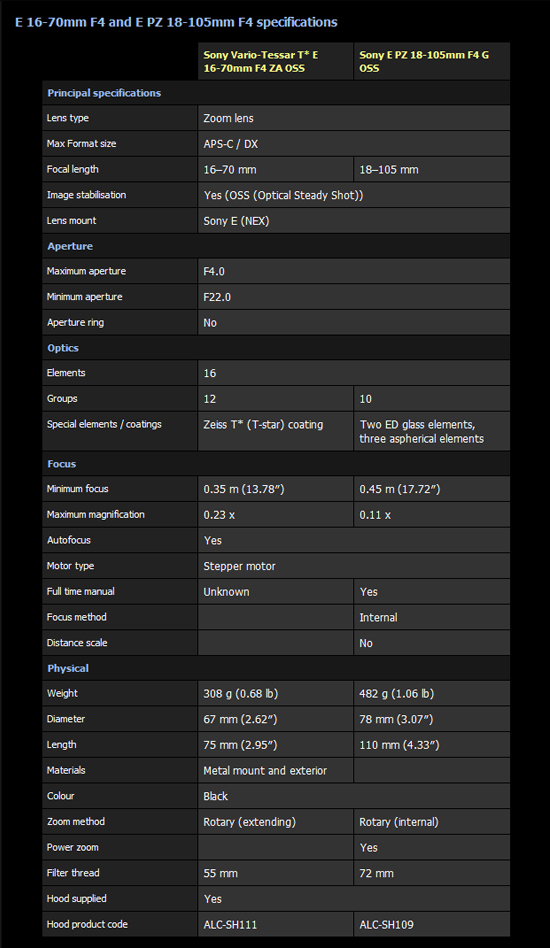Click the Sony E PZ 18-105mm column header

point(432,61)
